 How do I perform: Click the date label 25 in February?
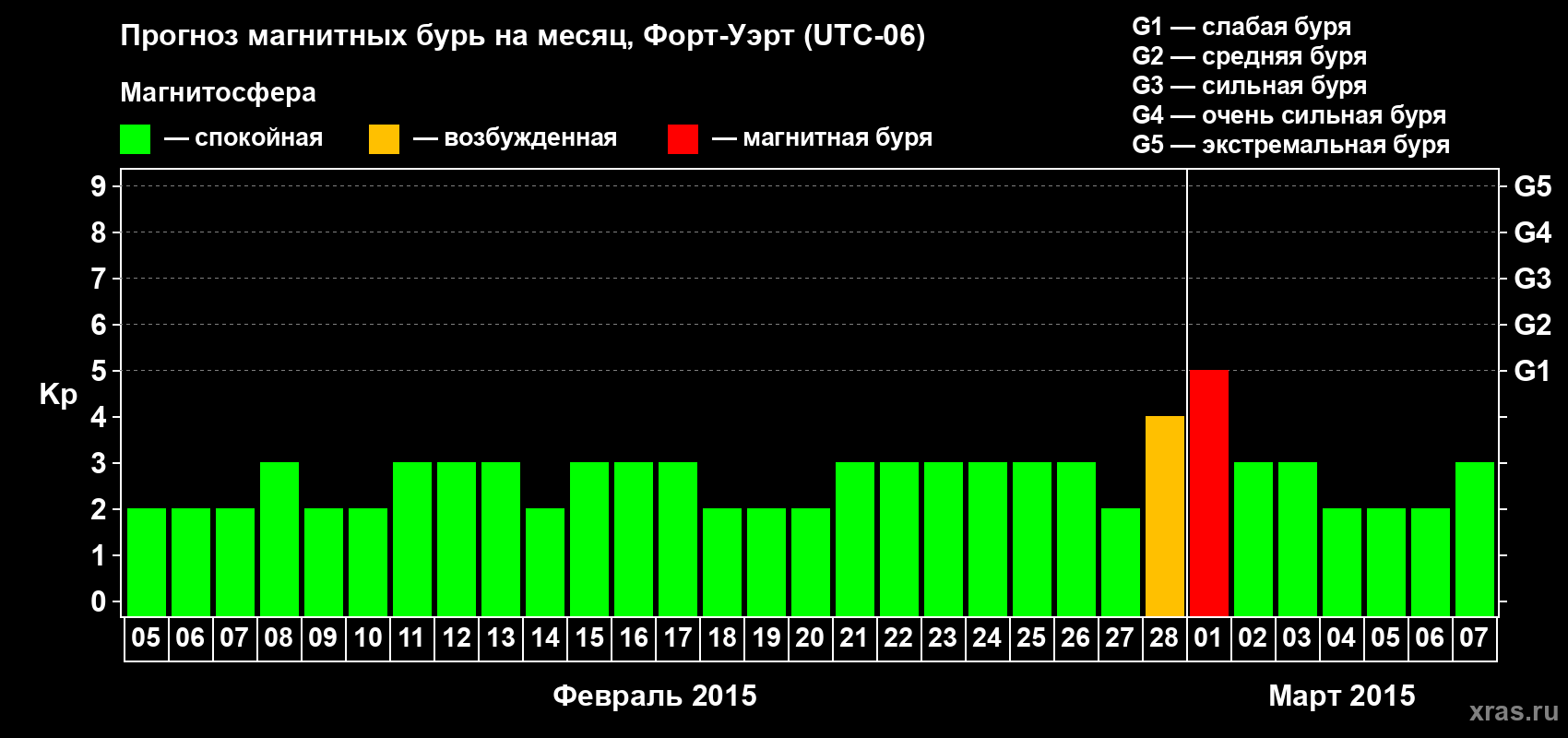click(1031, 637)
